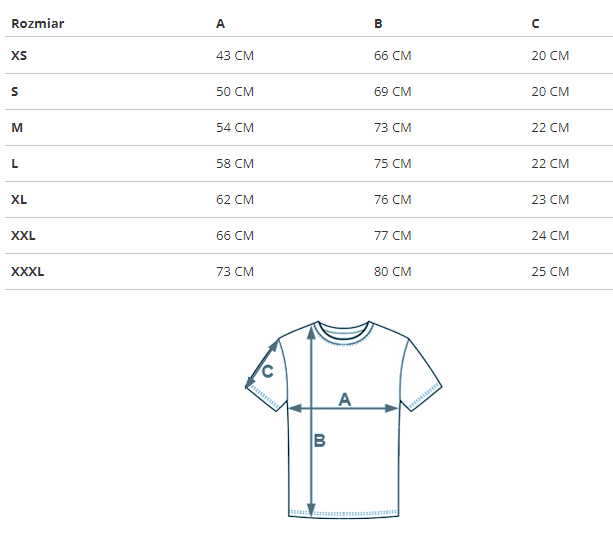Click the shirt collar in the diagram

click(343, 332)
